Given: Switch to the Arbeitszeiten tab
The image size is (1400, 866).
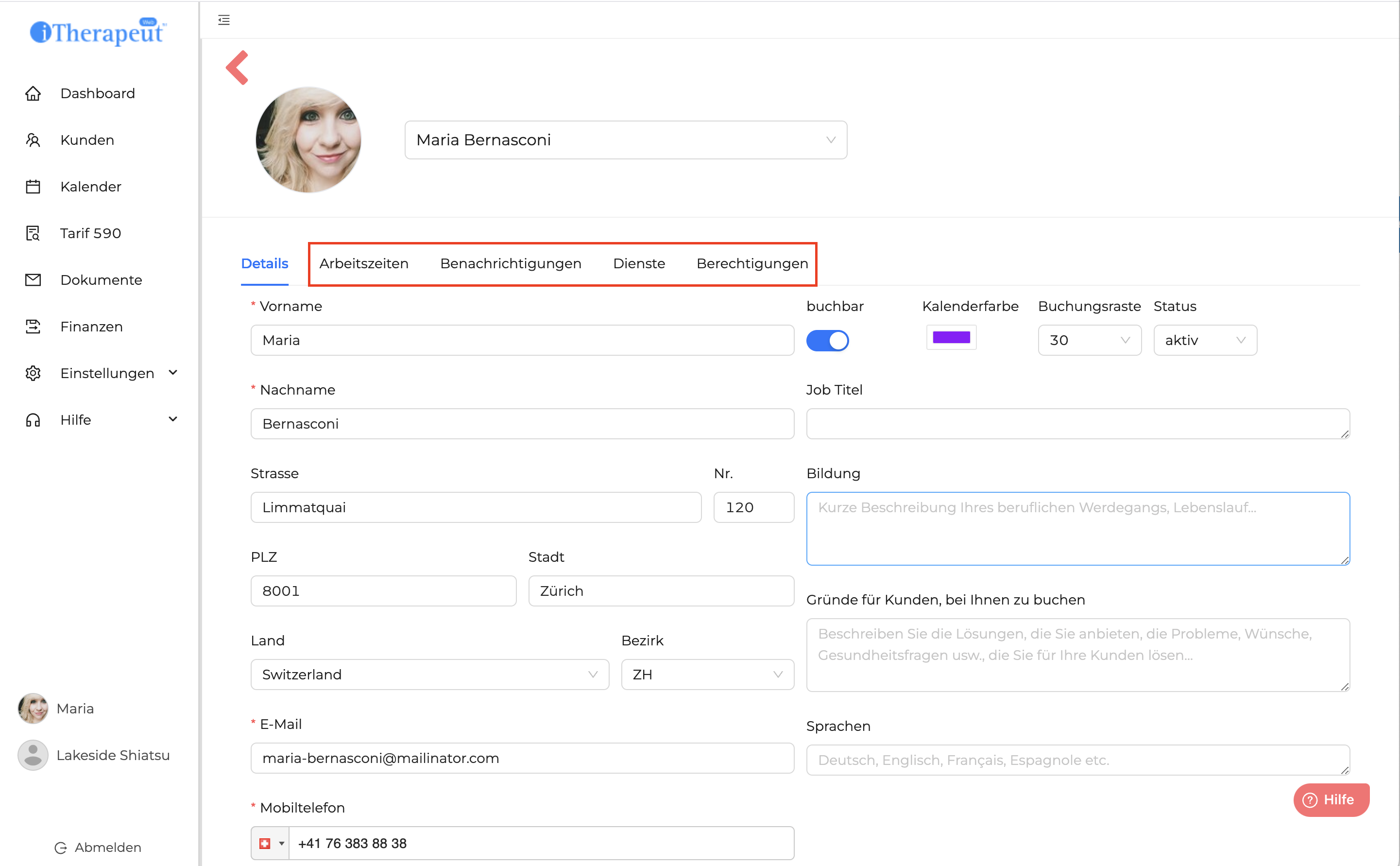Looking at the screenshot, I should (x=363, y=263).
